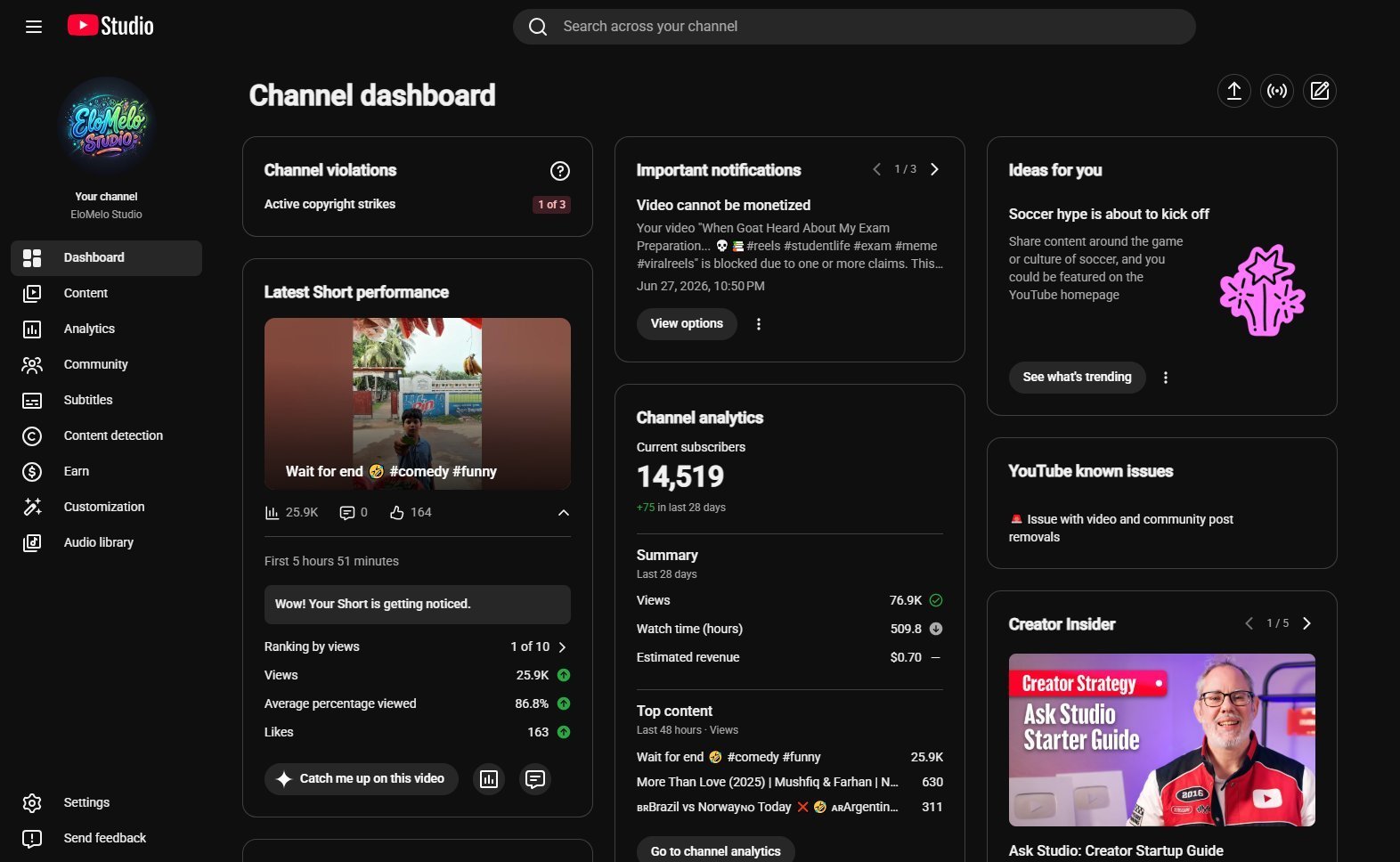Viewport: 1400px width, 862px height.
Task: Click the Estimated revenue $0.70 value
Action: 906,657
